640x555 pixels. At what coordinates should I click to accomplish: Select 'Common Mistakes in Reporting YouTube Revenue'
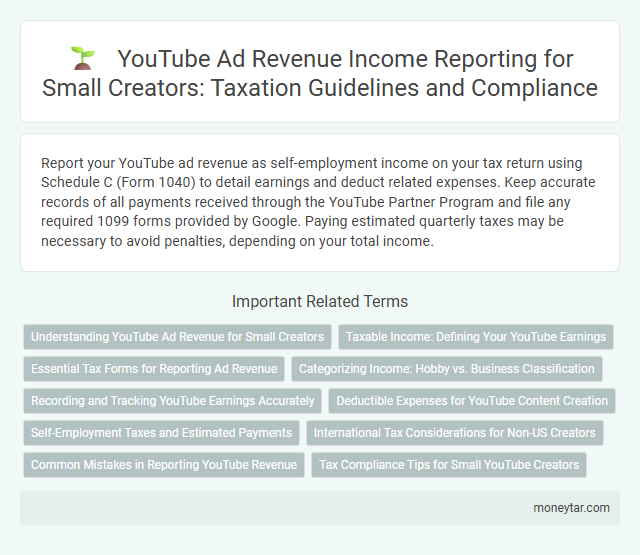[x=164, y=465]
